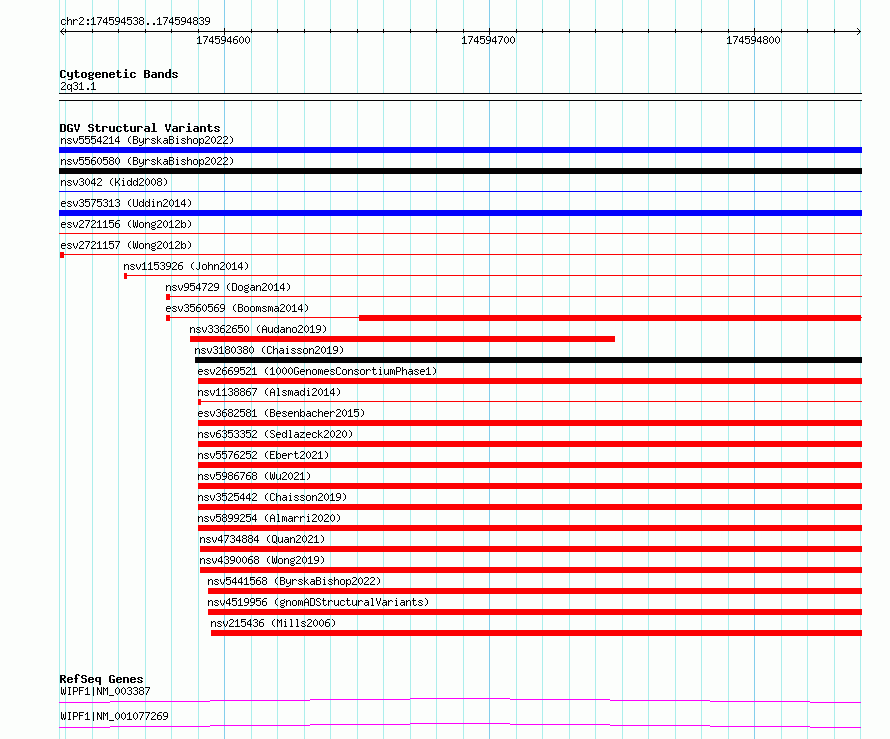
Task: Select the small red marker under esv2721157
Action: tap(62, 255)
